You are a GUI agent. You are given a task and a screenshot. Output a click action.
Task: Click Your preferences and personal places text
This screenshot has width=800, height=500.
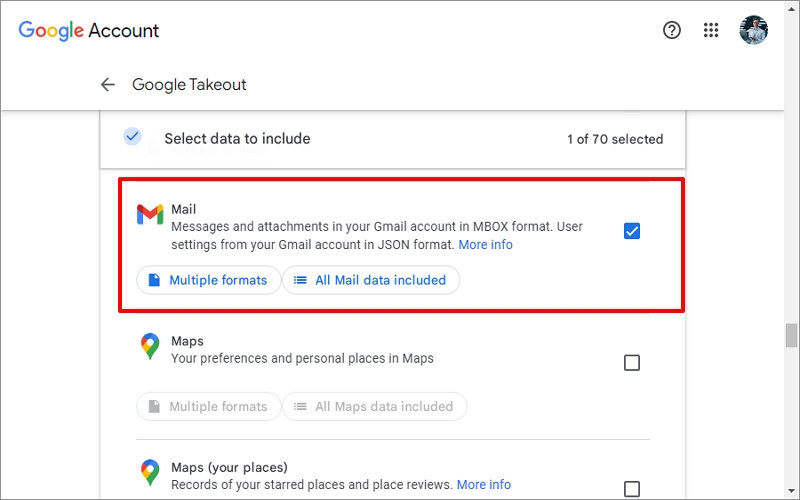302,359
